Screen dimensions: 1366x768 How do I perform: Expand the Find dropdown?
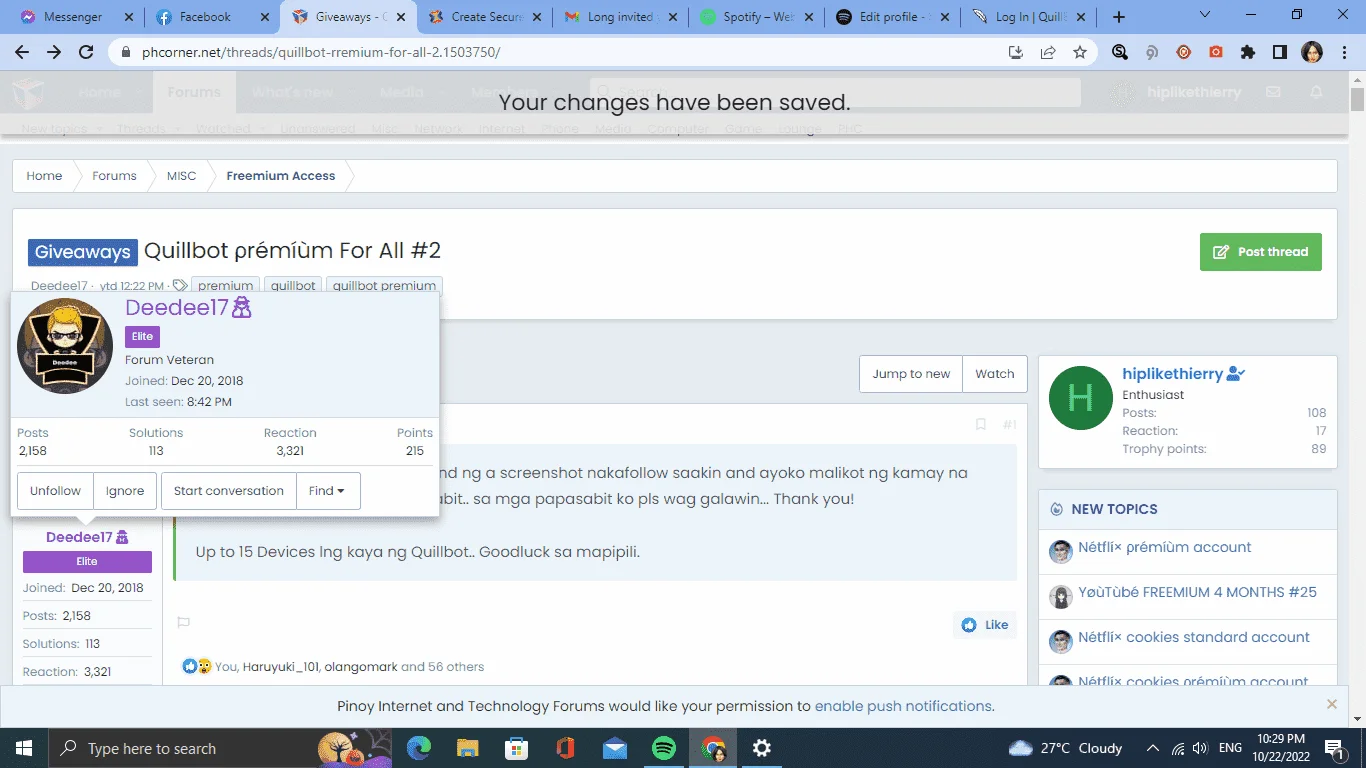328,491
